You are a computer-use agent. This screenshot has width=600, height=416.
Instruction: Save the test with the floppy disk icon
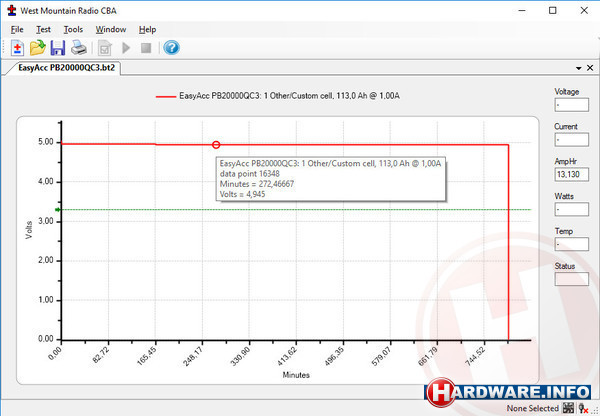[58, 48]
